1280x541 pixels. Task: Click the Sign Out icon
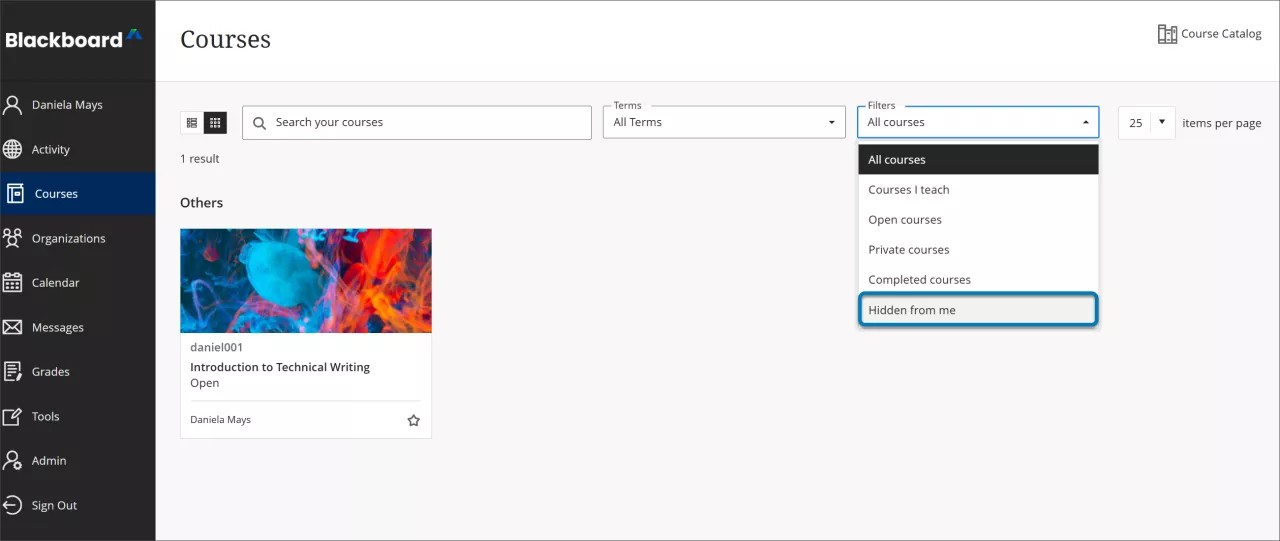coord(13,505)
